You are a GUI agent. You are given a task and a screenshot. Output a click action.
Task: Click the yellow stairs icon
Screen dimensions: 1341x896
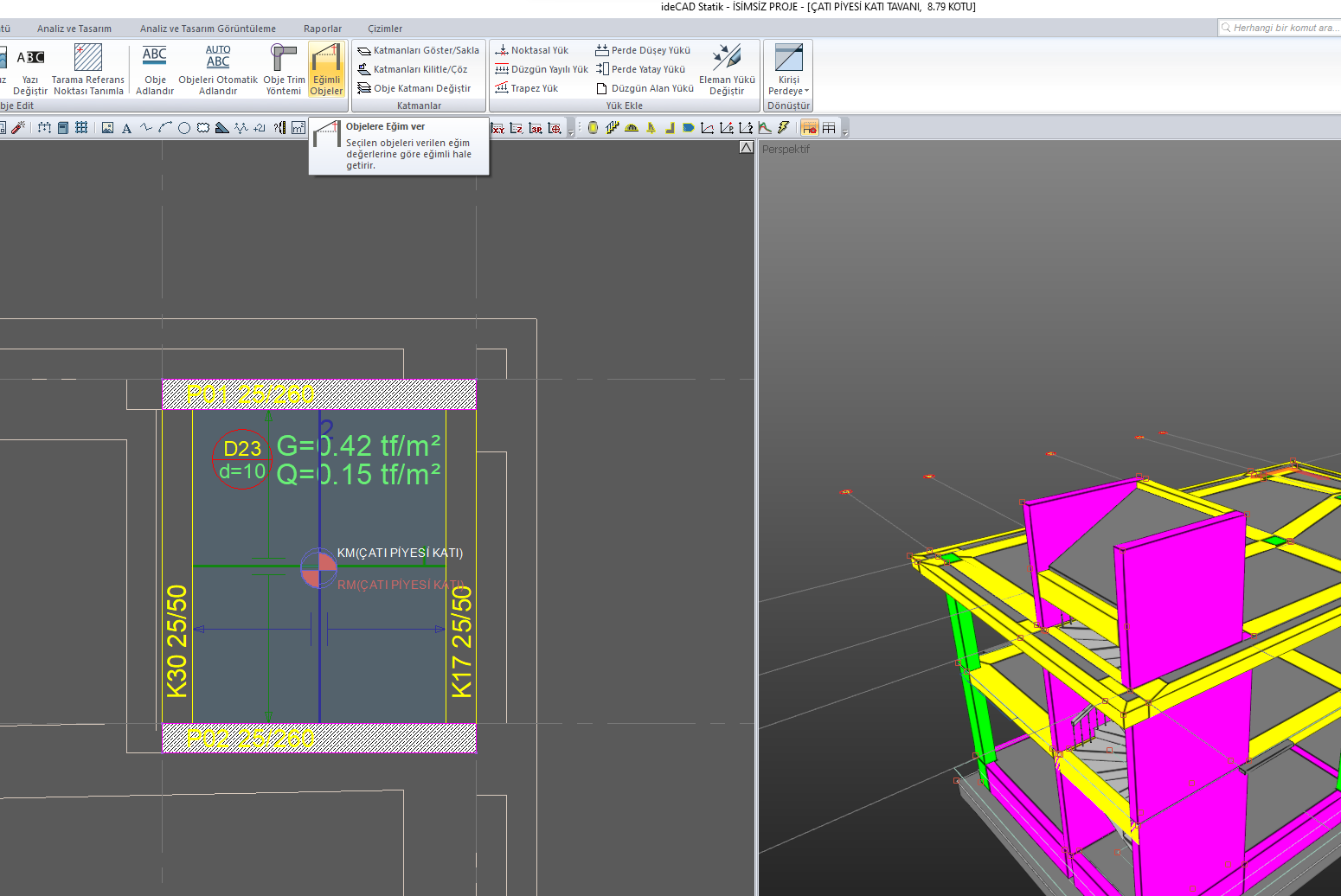tap(613, 128)
